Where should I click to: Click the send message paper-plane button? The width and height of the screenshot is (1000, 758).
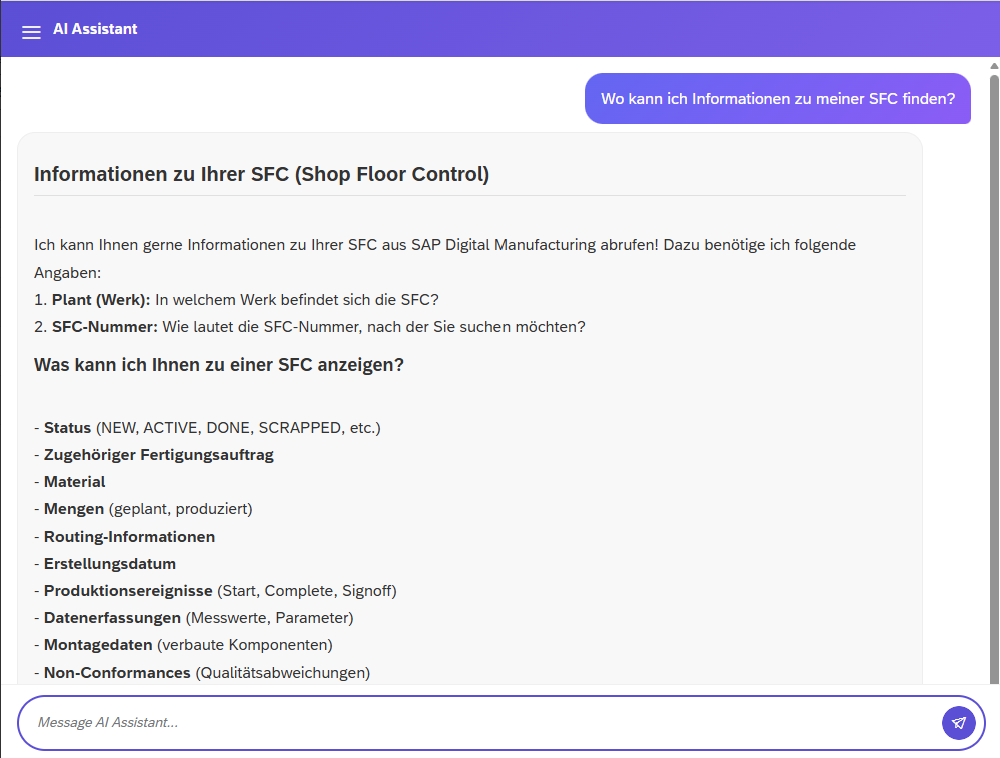tap(959, 723)
